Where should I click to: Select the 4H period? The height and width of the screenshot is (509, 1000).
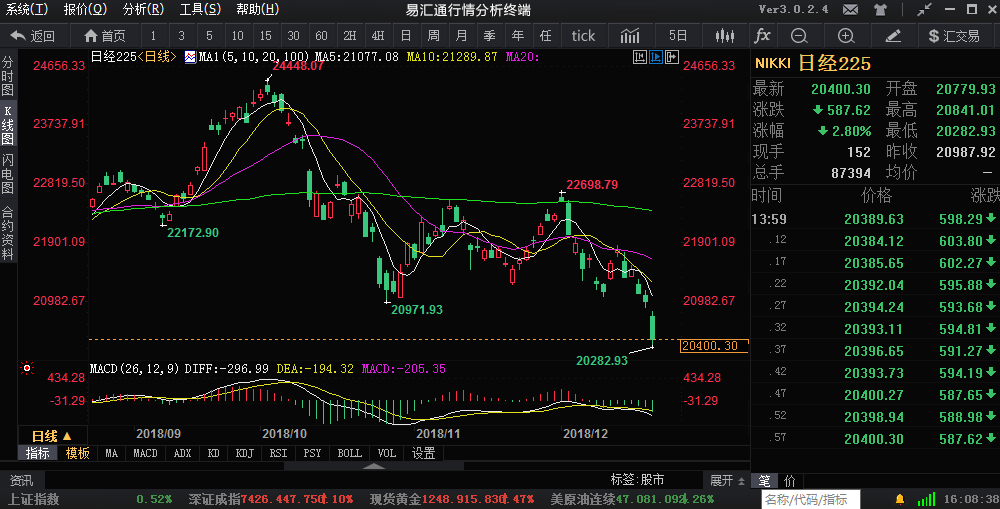(x=378, y=36)
